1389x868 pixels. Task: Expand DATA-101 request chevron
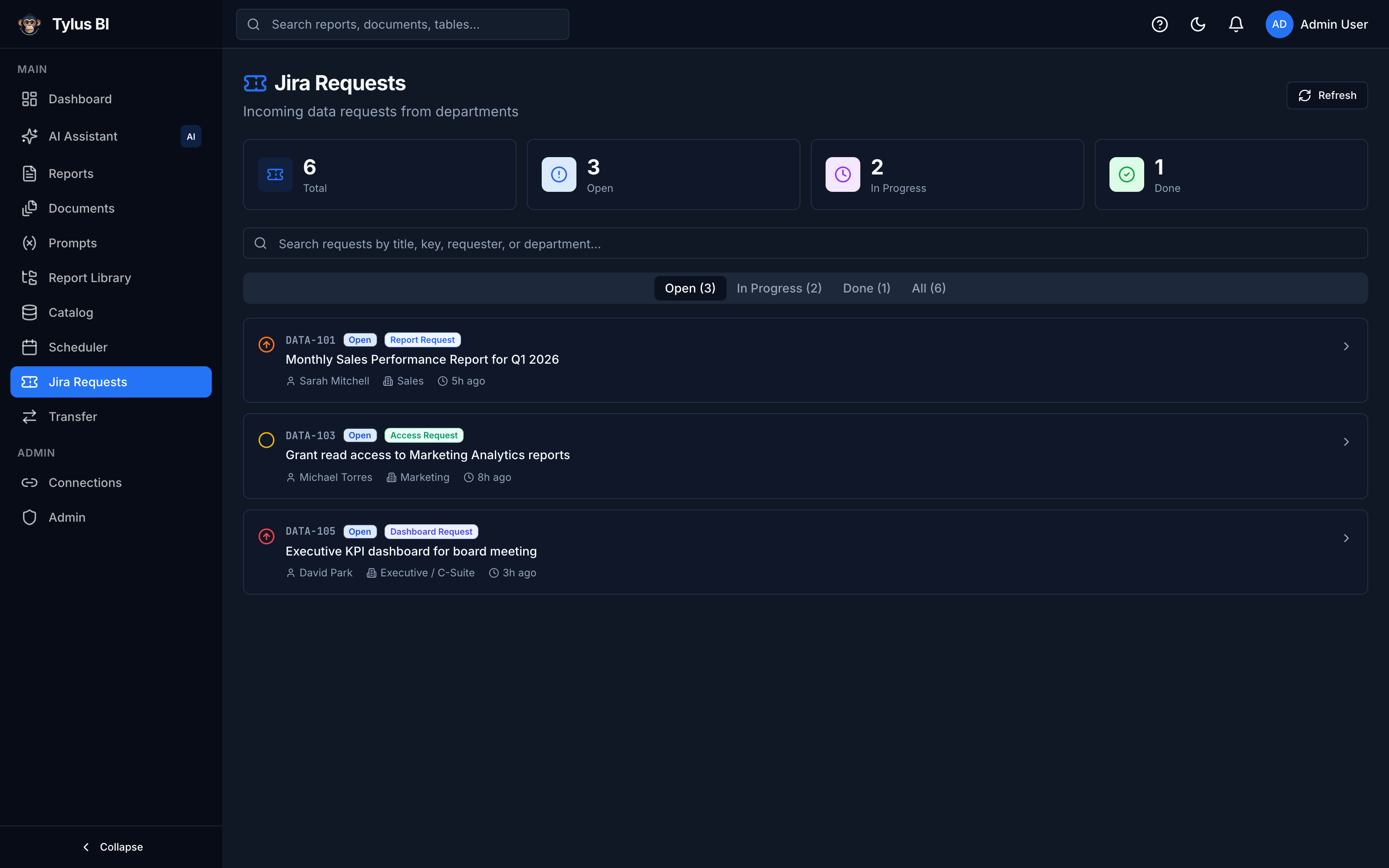coord(1346,346)
